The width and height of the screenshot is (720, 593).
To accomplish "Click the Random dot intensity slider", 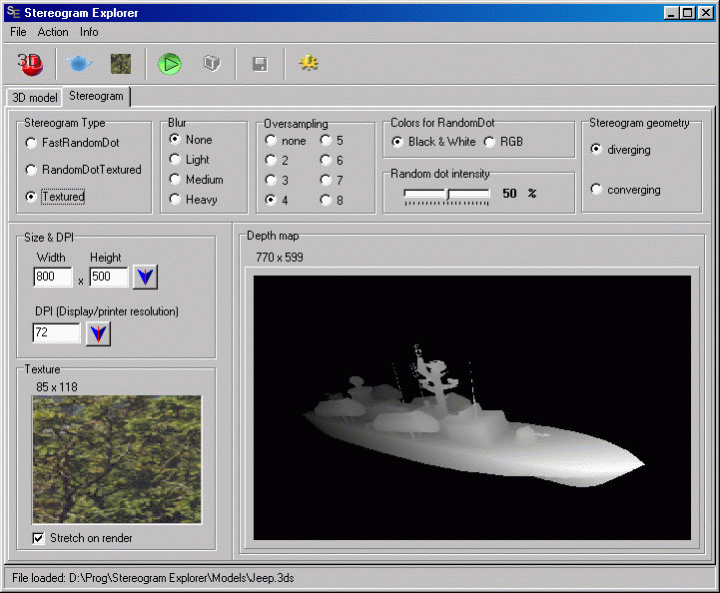I will [x=447, y=194].
